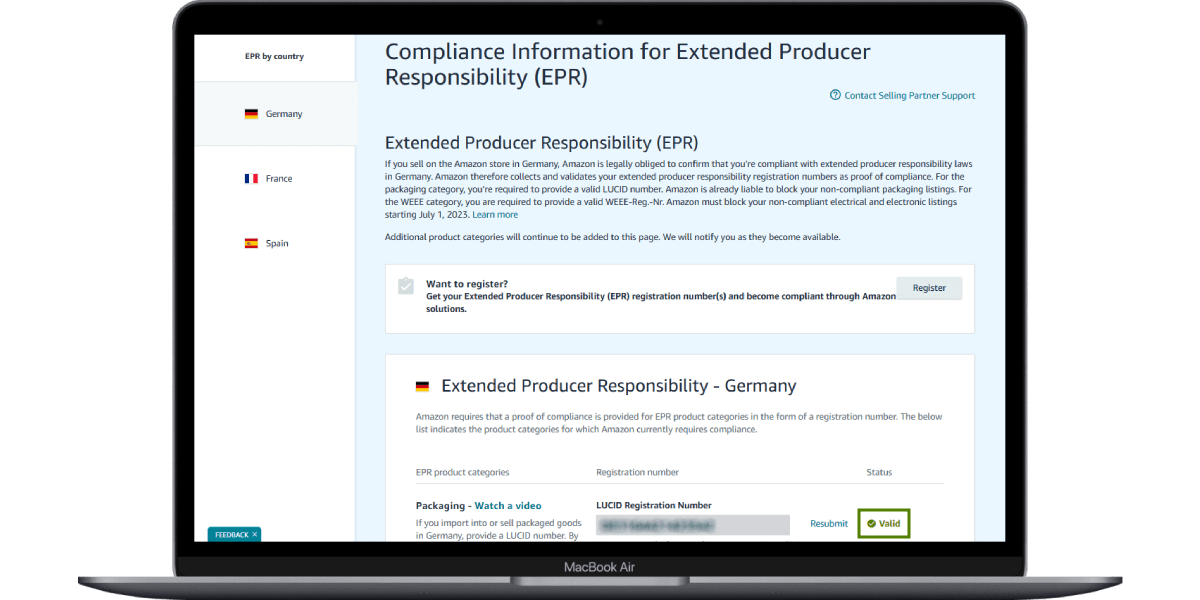Image resolution: width=1200 pixels, height=600 pixels.
Task: Click the Register button
Action: (x=929, y=288)
